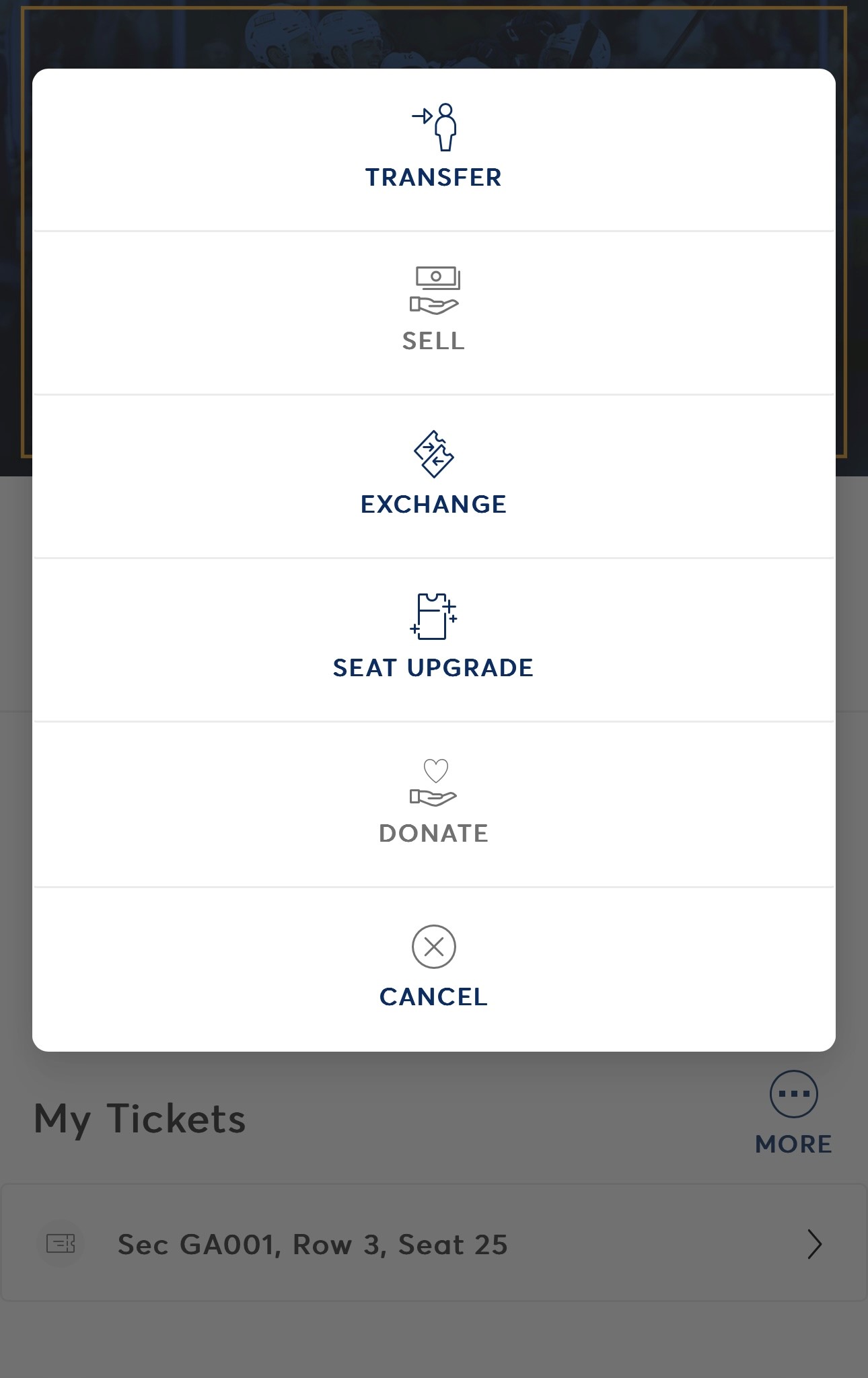
Task: Expand the ticket row chevron arrow
Action: [x=814, y=1244]
